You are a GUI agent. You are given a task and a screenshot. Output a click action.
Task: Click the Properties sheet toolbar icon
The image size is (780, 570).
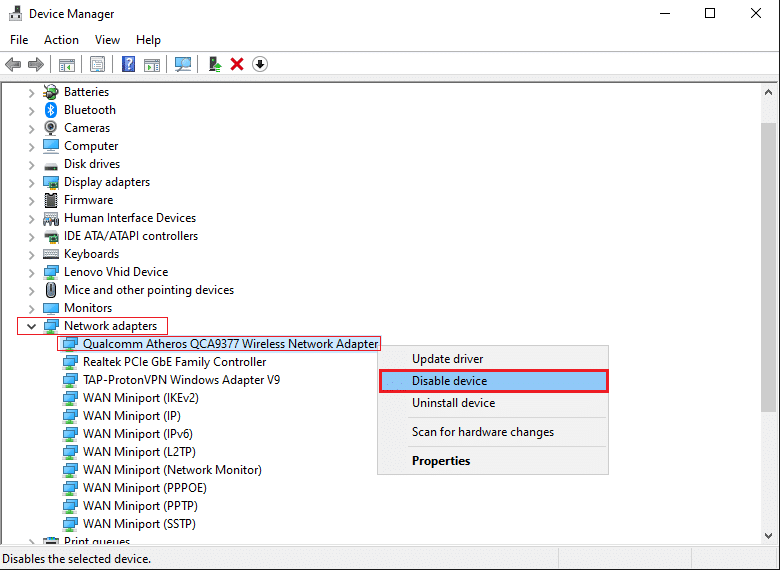[97, 64]
